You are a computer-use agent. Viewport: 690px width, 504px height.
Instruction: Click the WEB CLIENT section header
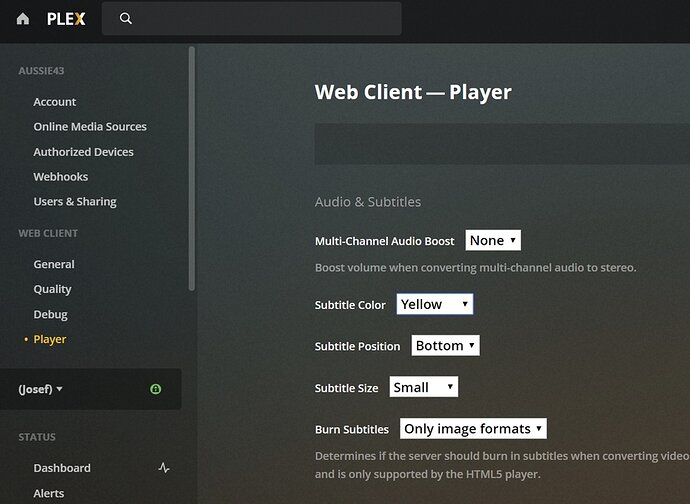click(x=48, y=233)
